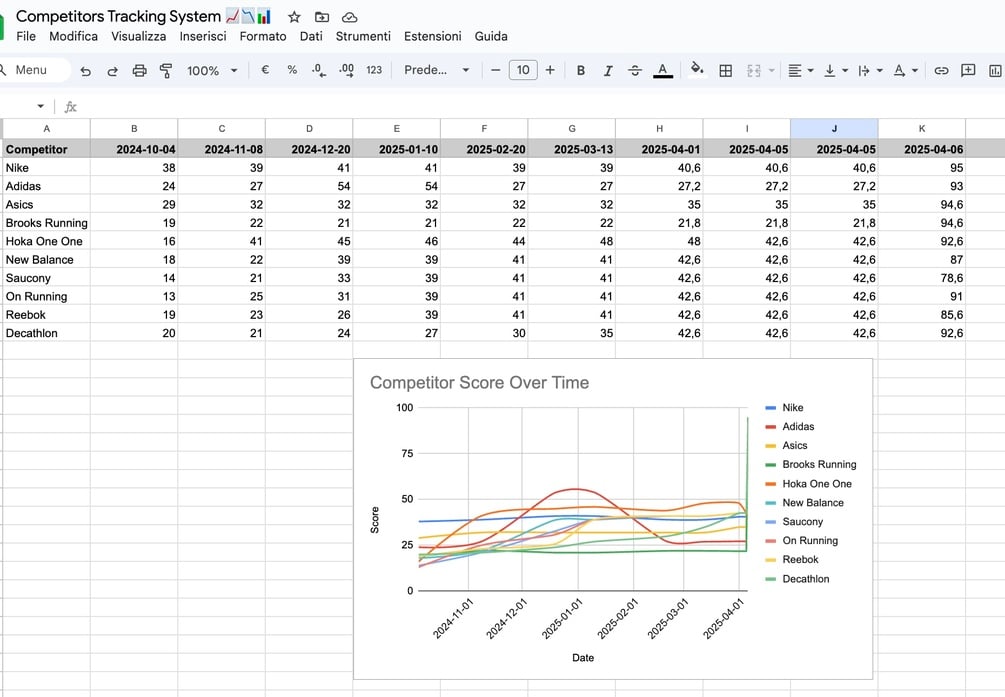The width and height of the screenshot is (1005, 697).
Task: Toggle italic formatting
Action: point(608,71)
